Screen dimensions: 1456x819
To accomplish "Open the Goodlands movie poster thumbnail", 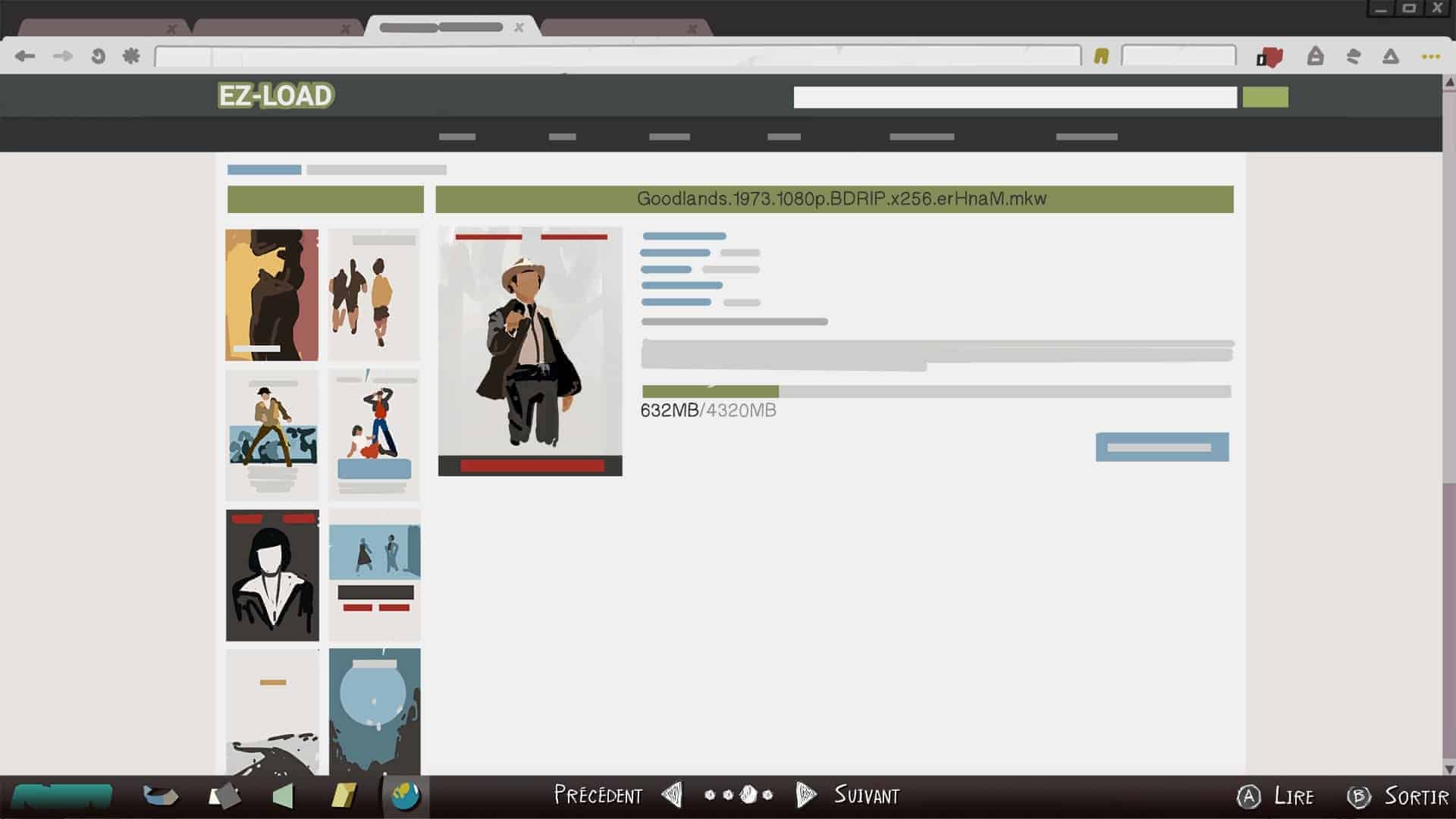I will (x=530, y=351).
